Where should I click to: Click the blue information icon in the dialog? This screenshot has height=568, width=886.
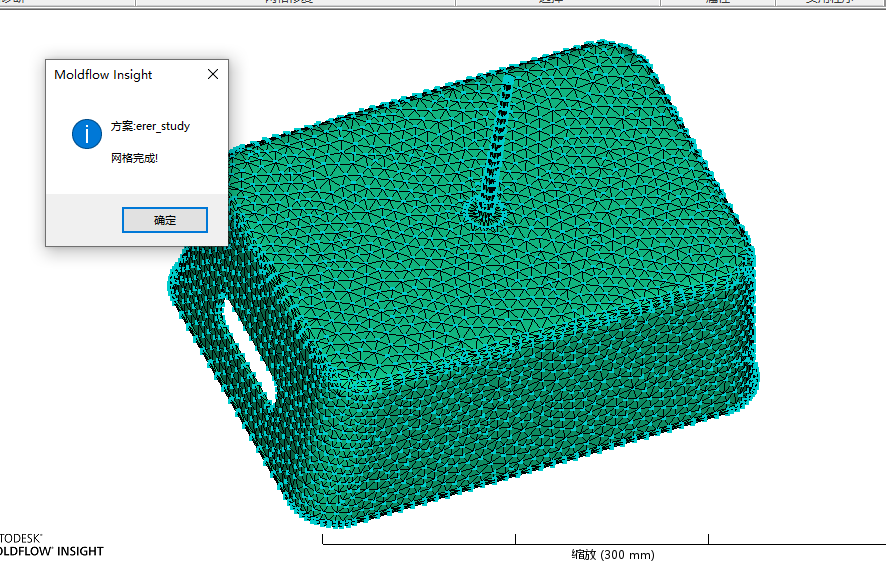tap(86, 134)
